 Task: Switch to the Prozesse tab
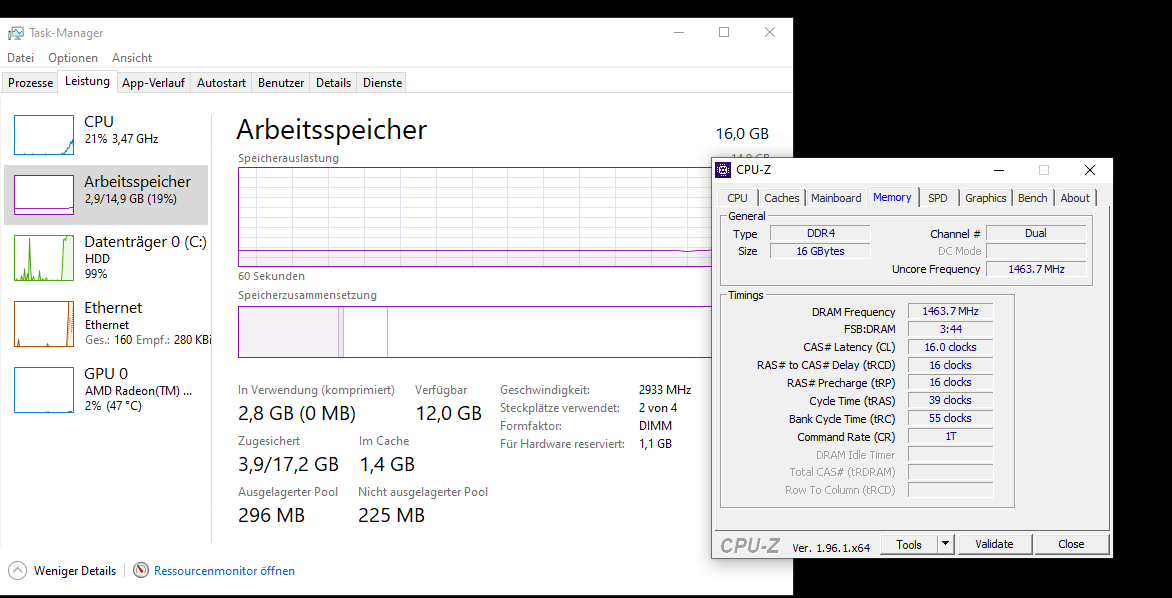[31, 83]
